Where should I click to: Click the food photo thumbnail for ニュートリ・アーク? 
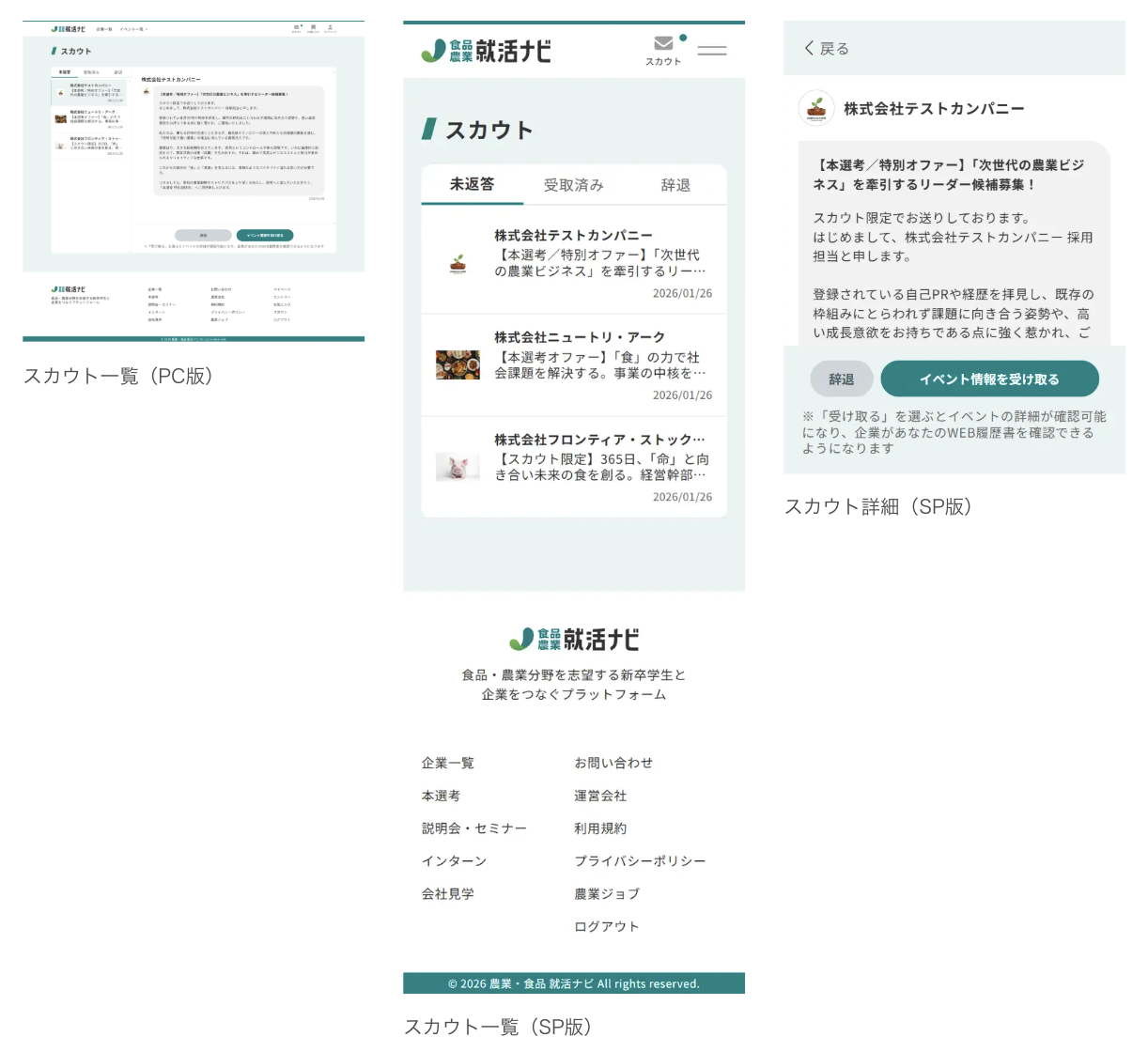[x=458, y=364]
